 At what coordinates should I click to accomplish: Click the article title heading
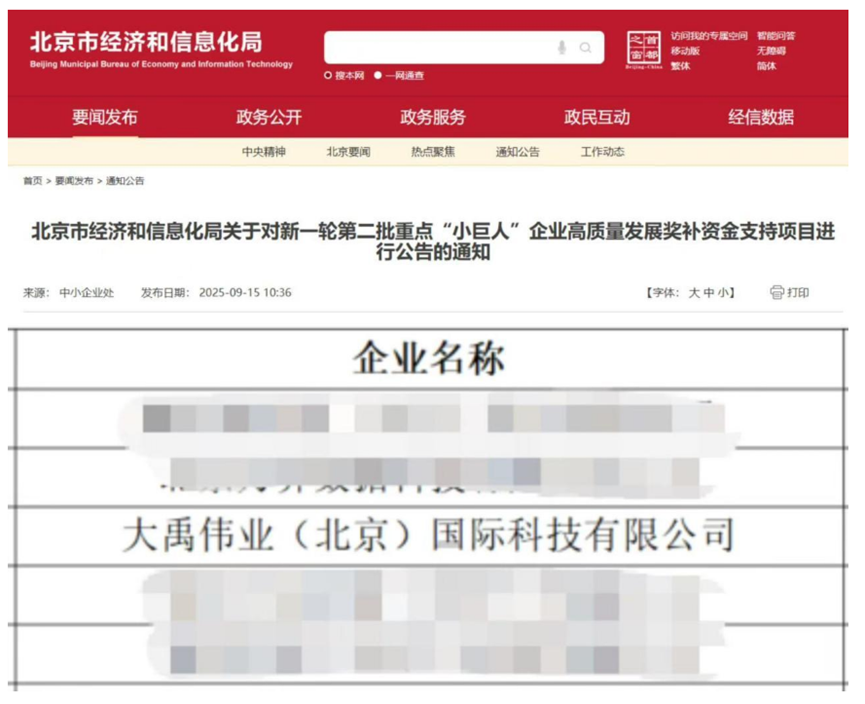[433, 241]
